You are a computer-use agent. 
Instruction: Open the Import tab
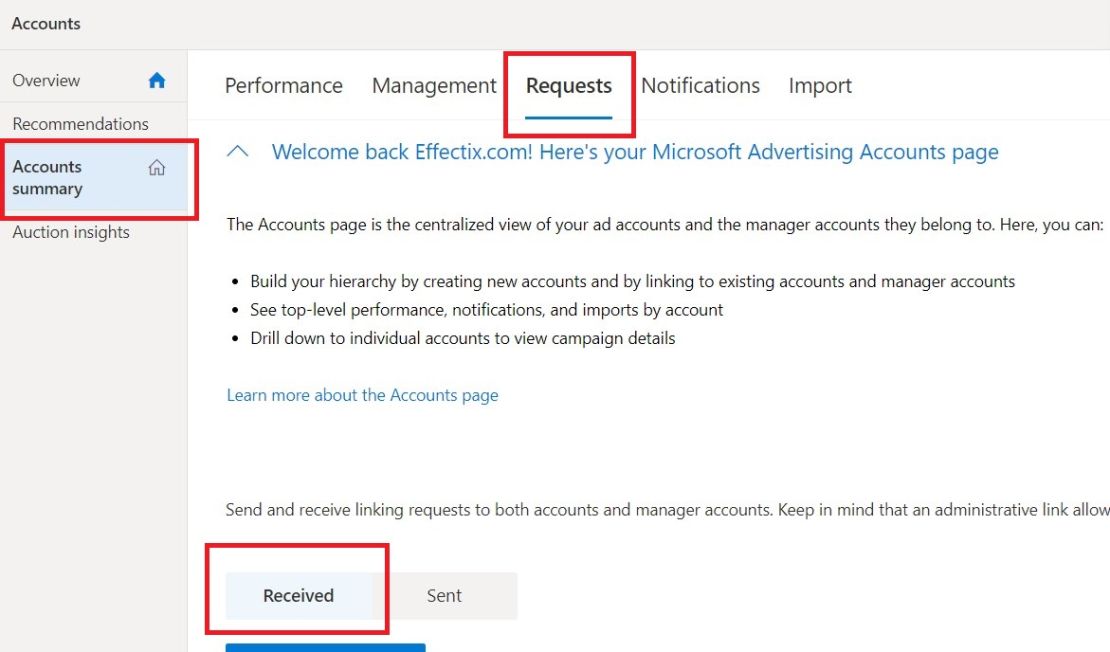click(x=820, y=86)
